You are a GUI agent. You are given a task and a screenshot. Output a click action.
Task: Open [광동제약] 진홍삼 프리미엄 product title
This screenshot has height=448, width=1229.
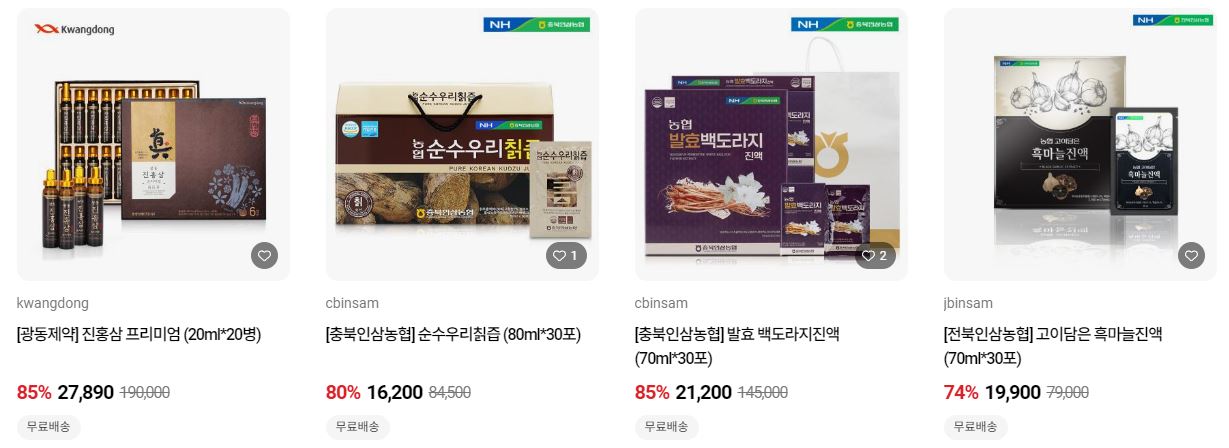click(139, 334)
